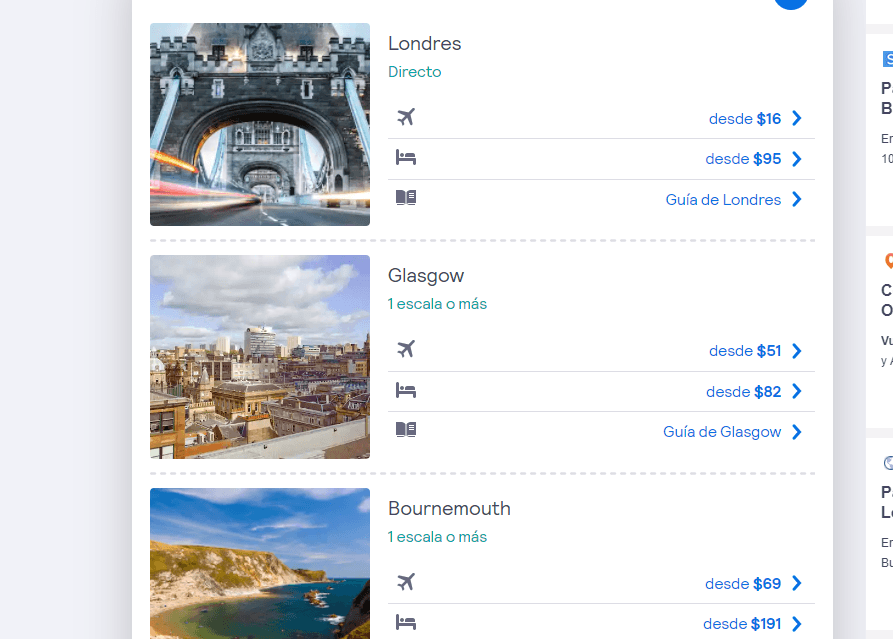Click the Tower Bridge photo for Londres
893x639 pixels.
(259, 124)
